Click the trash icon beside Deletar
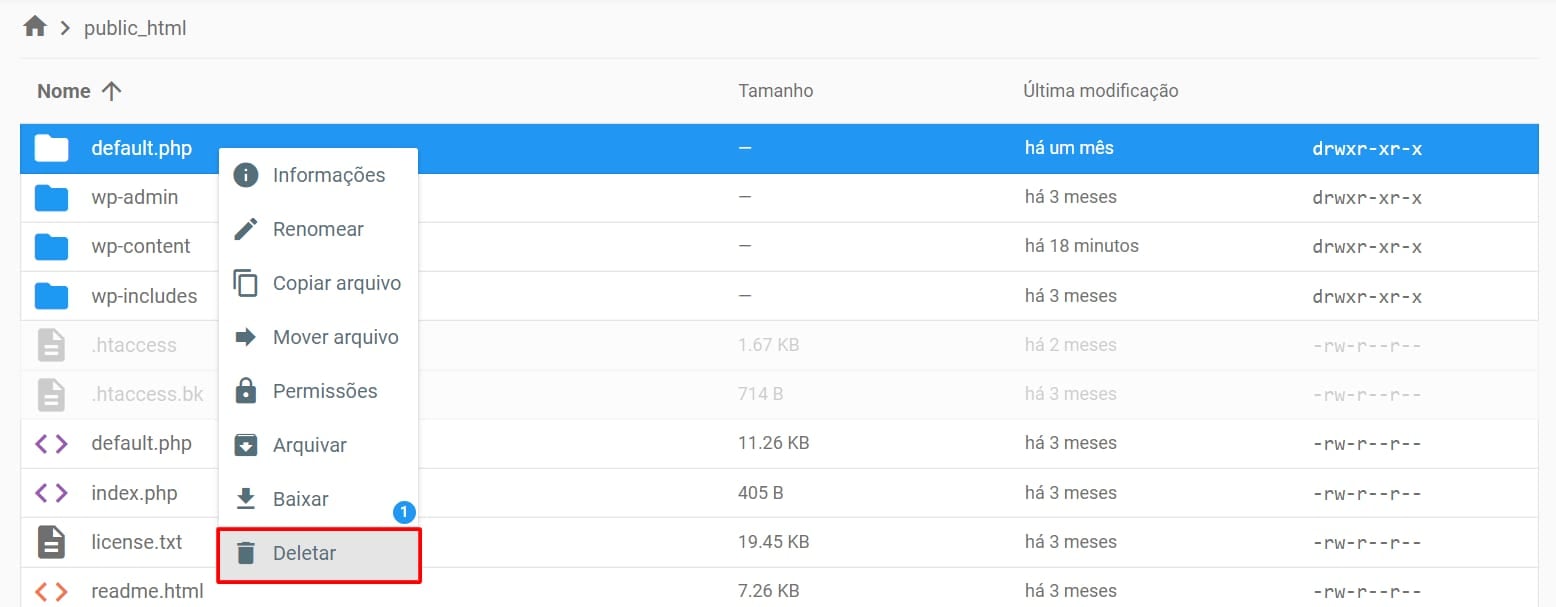1556x607 pixels. (245, 553)
